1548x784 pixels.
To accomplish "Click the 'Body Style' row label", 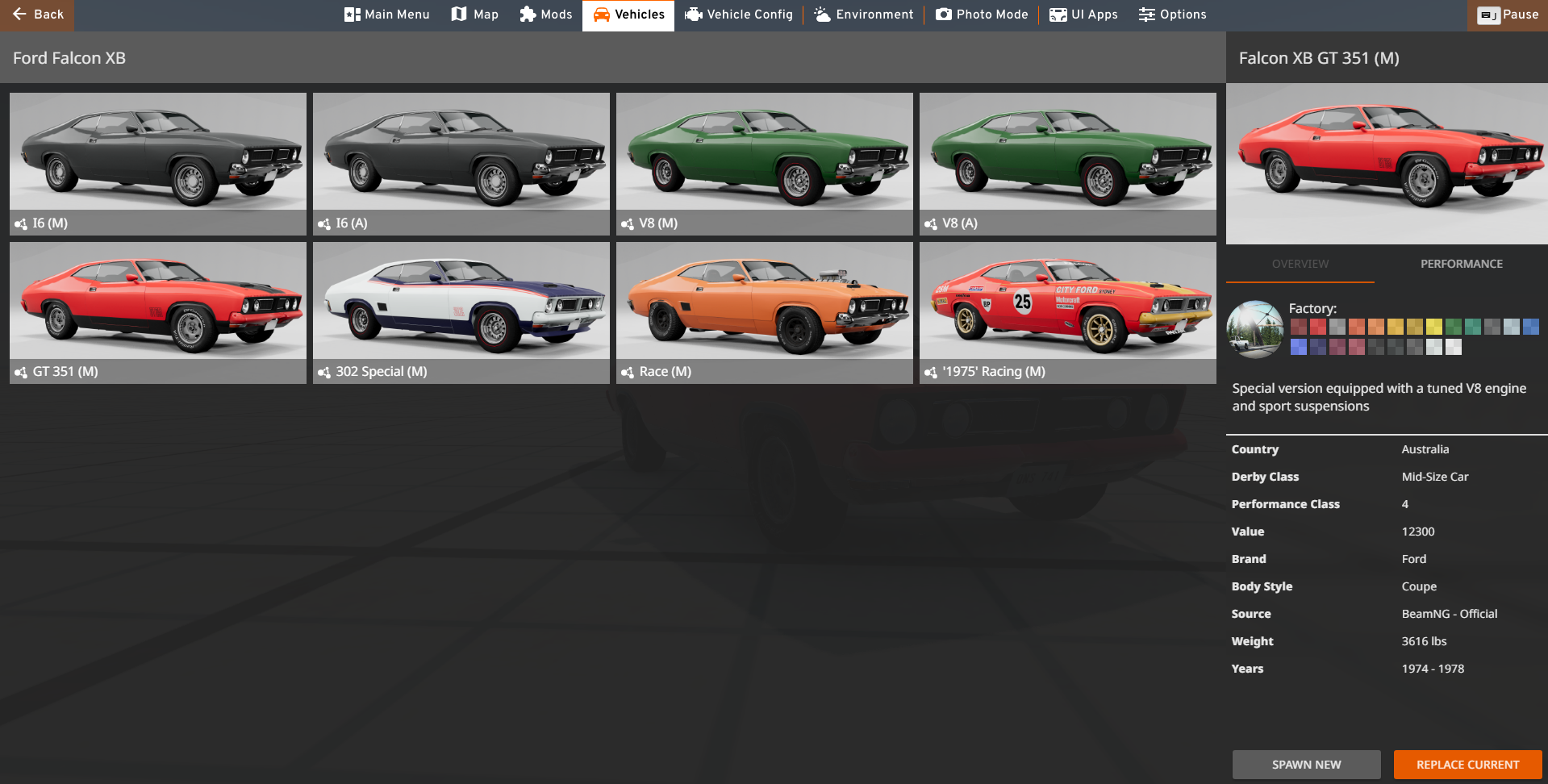I will tap(1262, 586).
